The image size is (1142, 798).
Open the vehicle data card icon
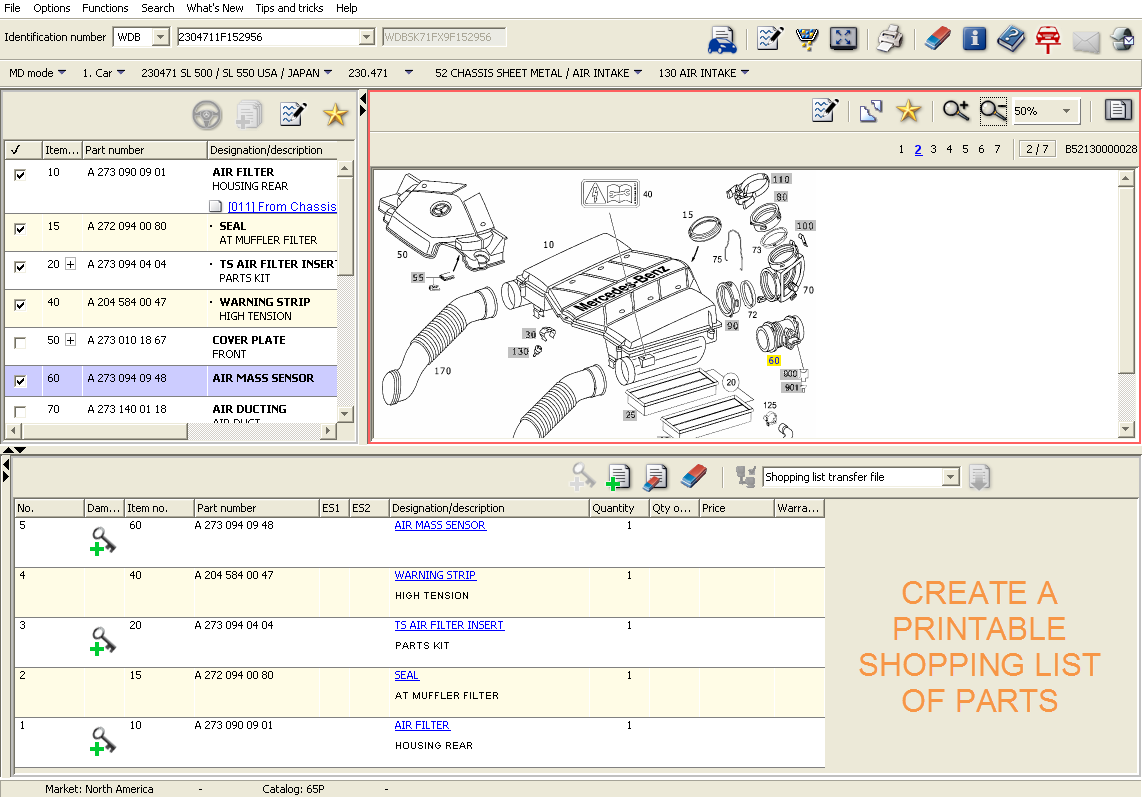(x=721, y=38)
